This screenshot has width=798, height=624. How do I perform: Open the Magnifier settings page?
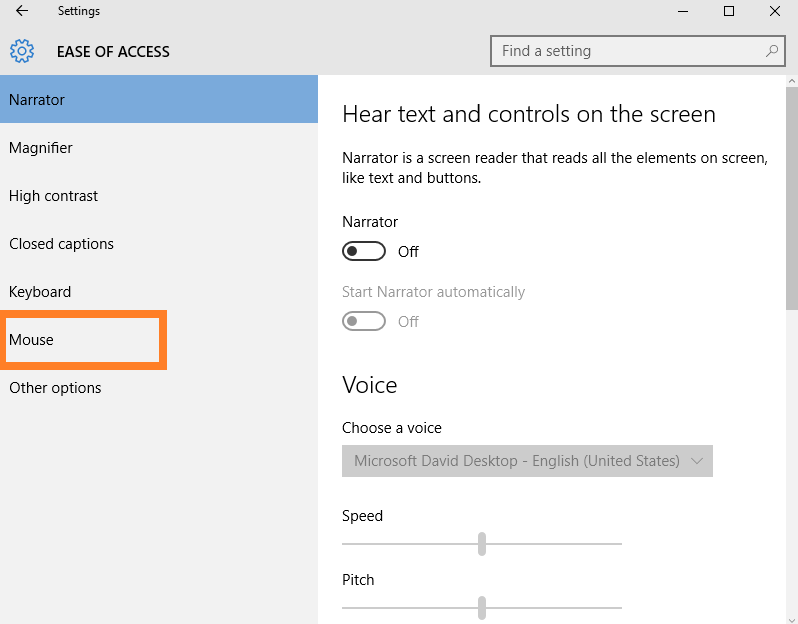(x=41, y=148)
